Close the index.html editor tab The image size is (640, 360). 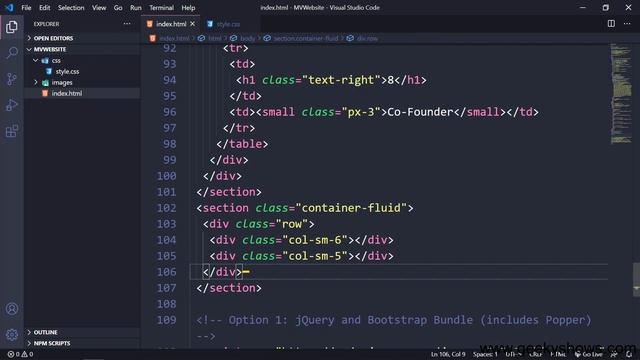[x=192, y=24]
